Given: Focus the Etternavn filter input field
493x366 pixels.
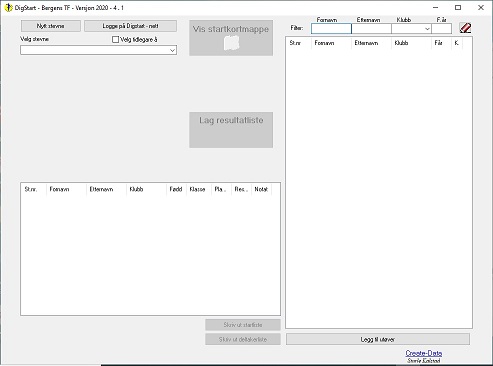Looking at the screenshot, I should pyautogui.click(x=371, y=29).
